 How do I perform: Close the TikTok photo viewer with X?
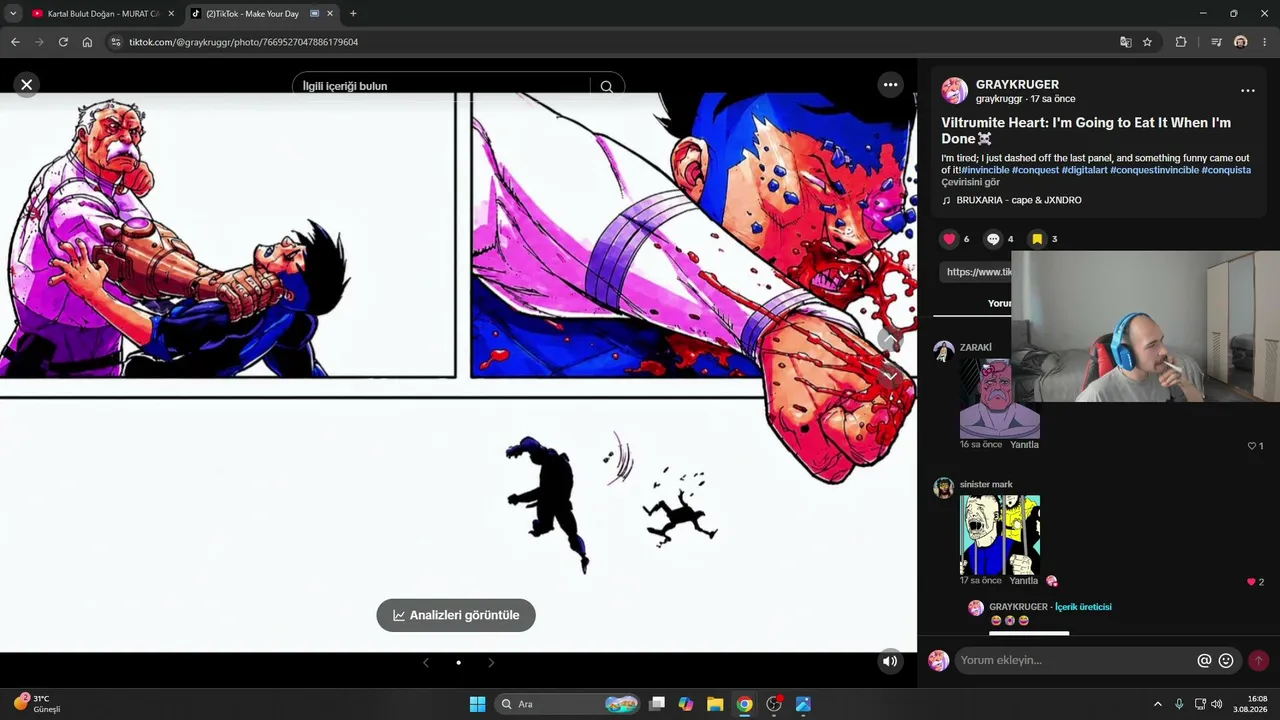[x=27, y=85]
